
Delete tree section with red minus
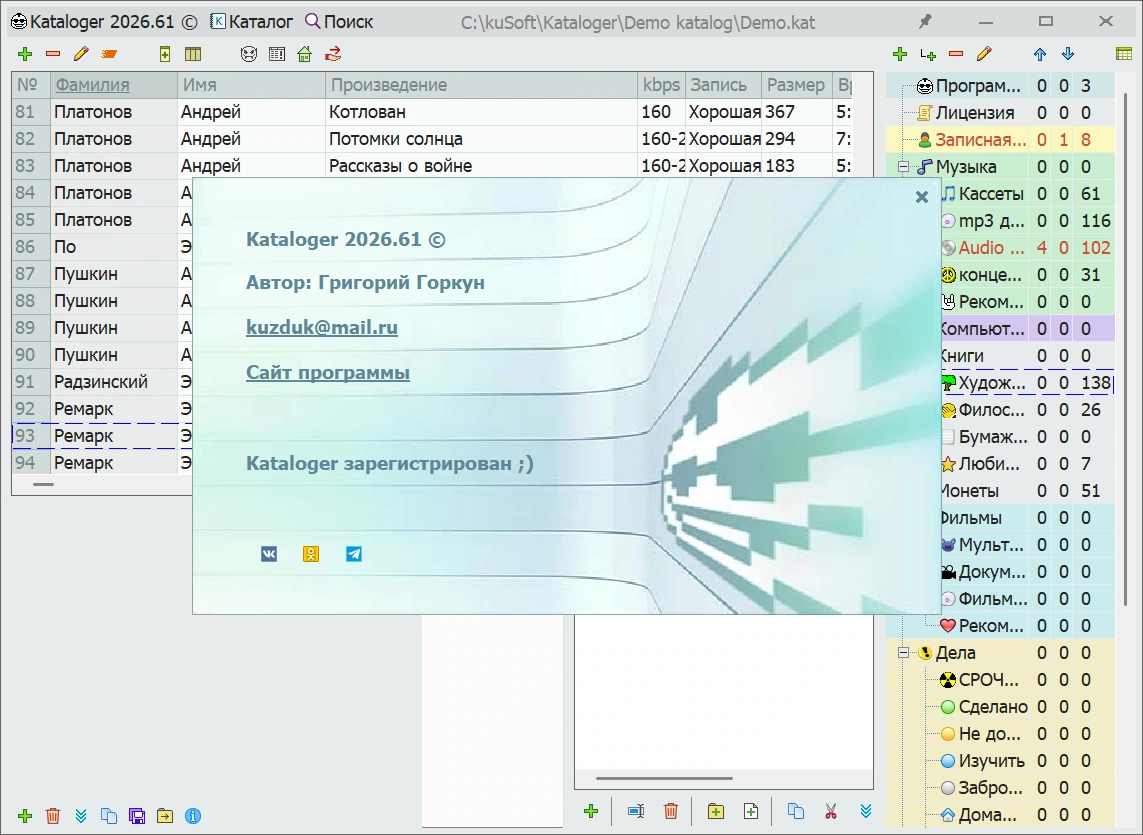956,54
